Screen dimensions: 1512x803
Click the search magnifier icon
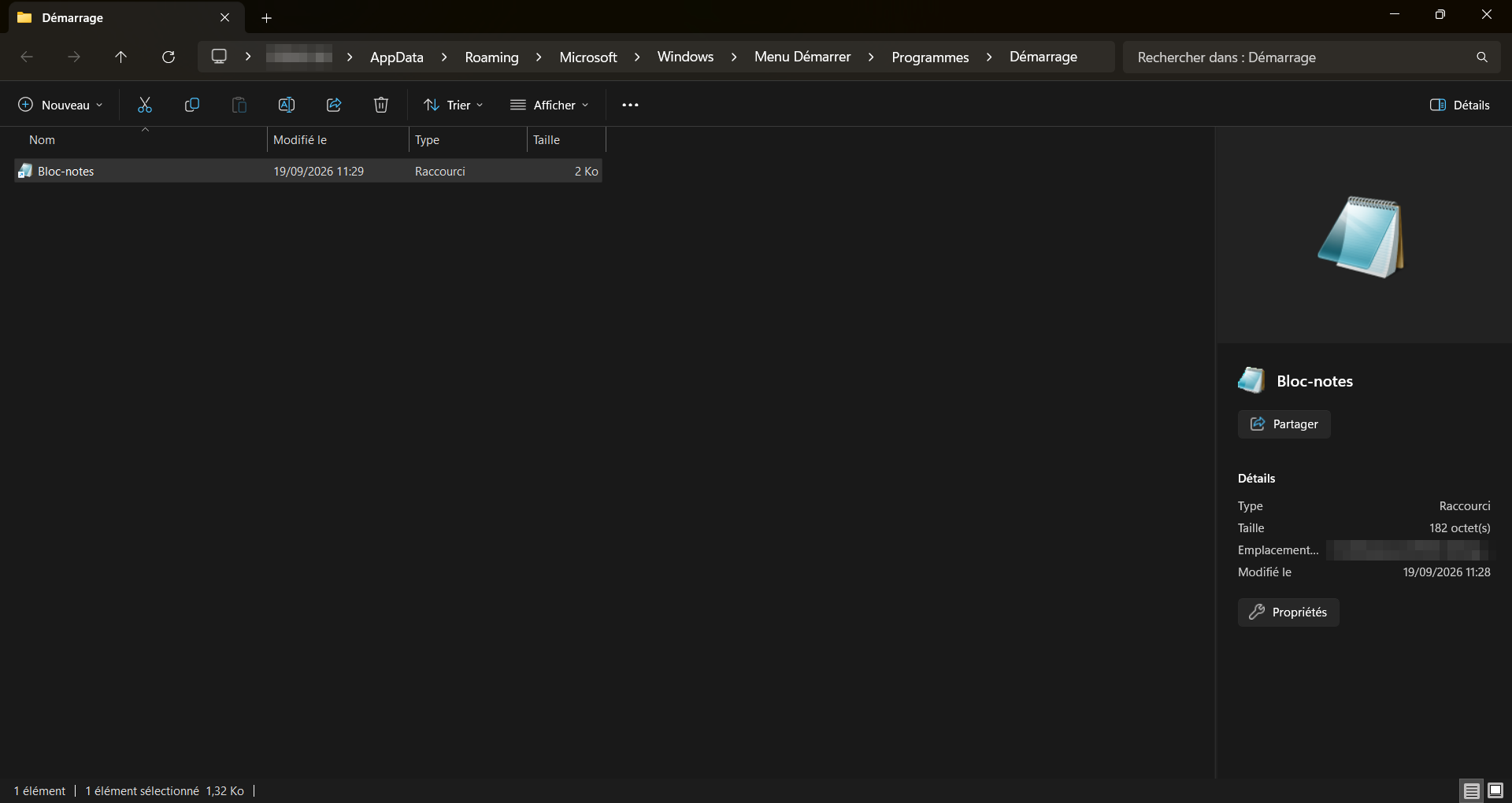pyautogui.click(x=1482, y=57)
